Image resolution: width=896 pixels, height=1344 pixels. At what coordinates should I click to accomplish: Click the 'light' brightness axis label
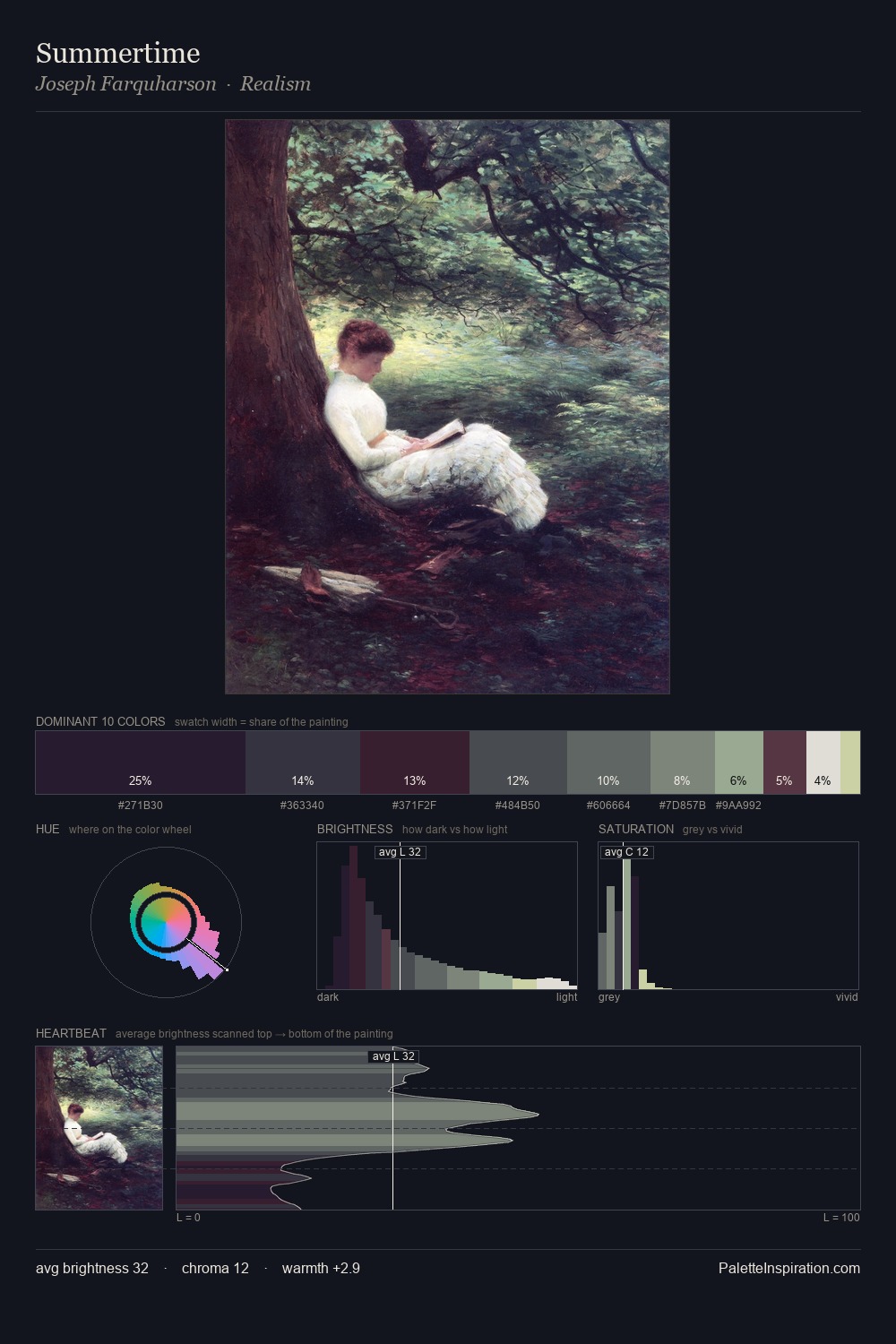[x=566, y=997]
